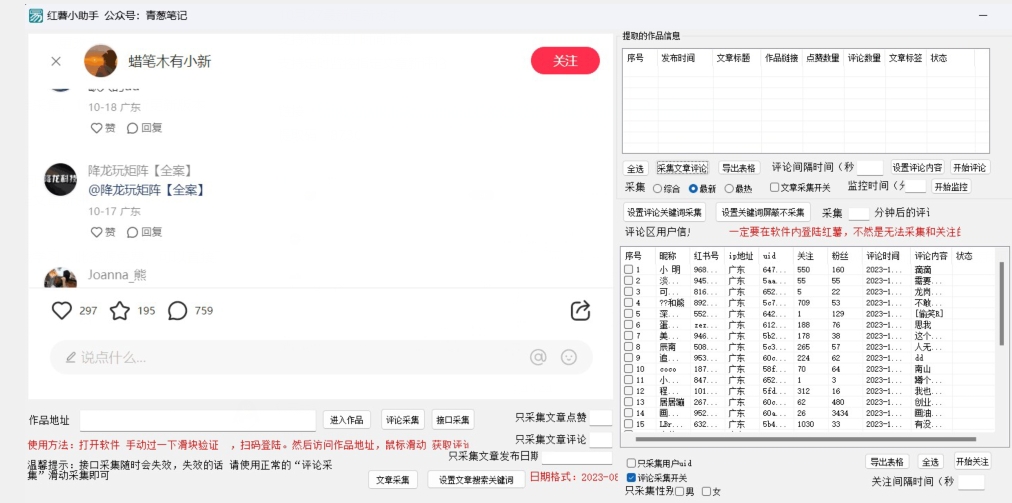Open 设置关键词屏蔽不采集
This screenshot has height=503, width=1012.
(x=763, y=212)
